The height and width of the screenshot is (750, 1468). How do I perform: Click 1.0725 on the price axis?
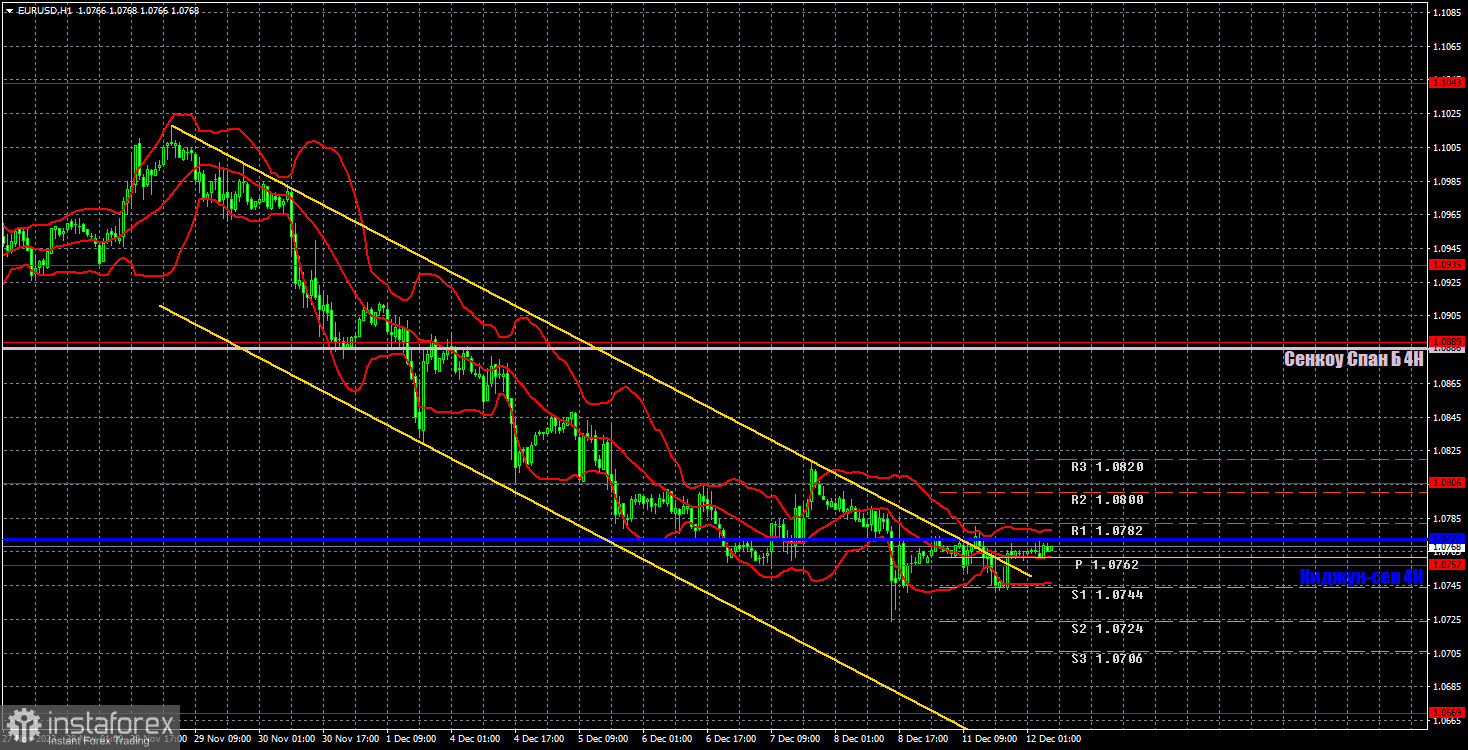point(1447,620)
